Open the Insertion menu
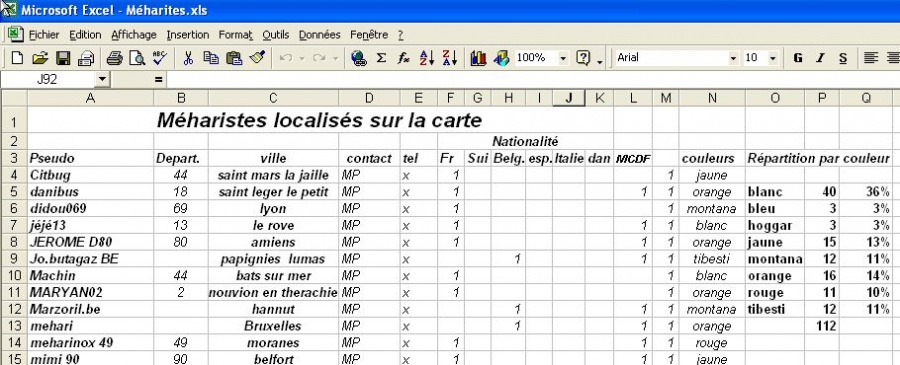The width and height of the screenshot is (900, 365). click(188, 35)
